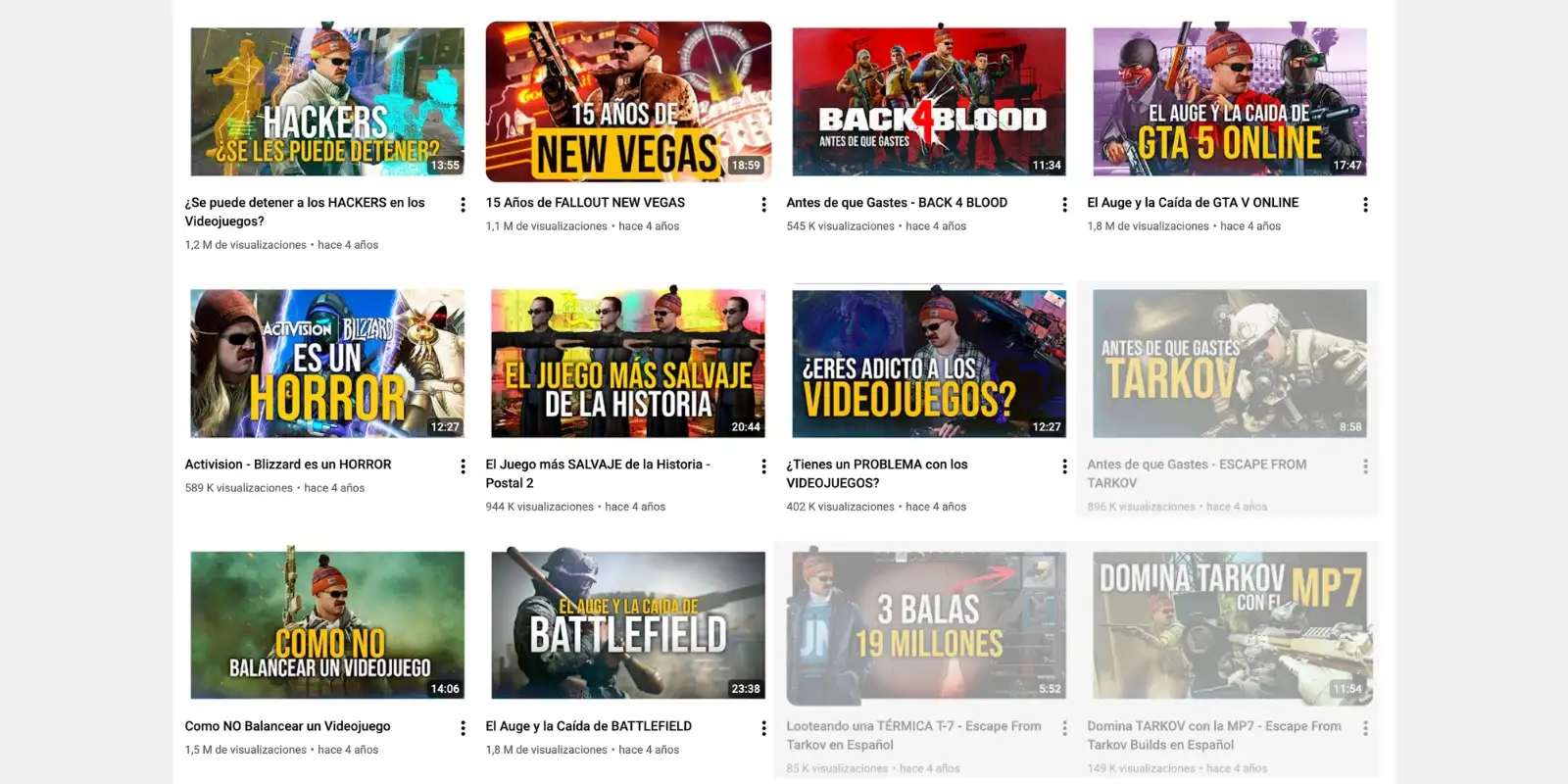Open three-dot menu for Antes de que Gastes - ESCAPE FROM TARKOV
Screen dimensions: 1568x784
tap(1365, 466)
